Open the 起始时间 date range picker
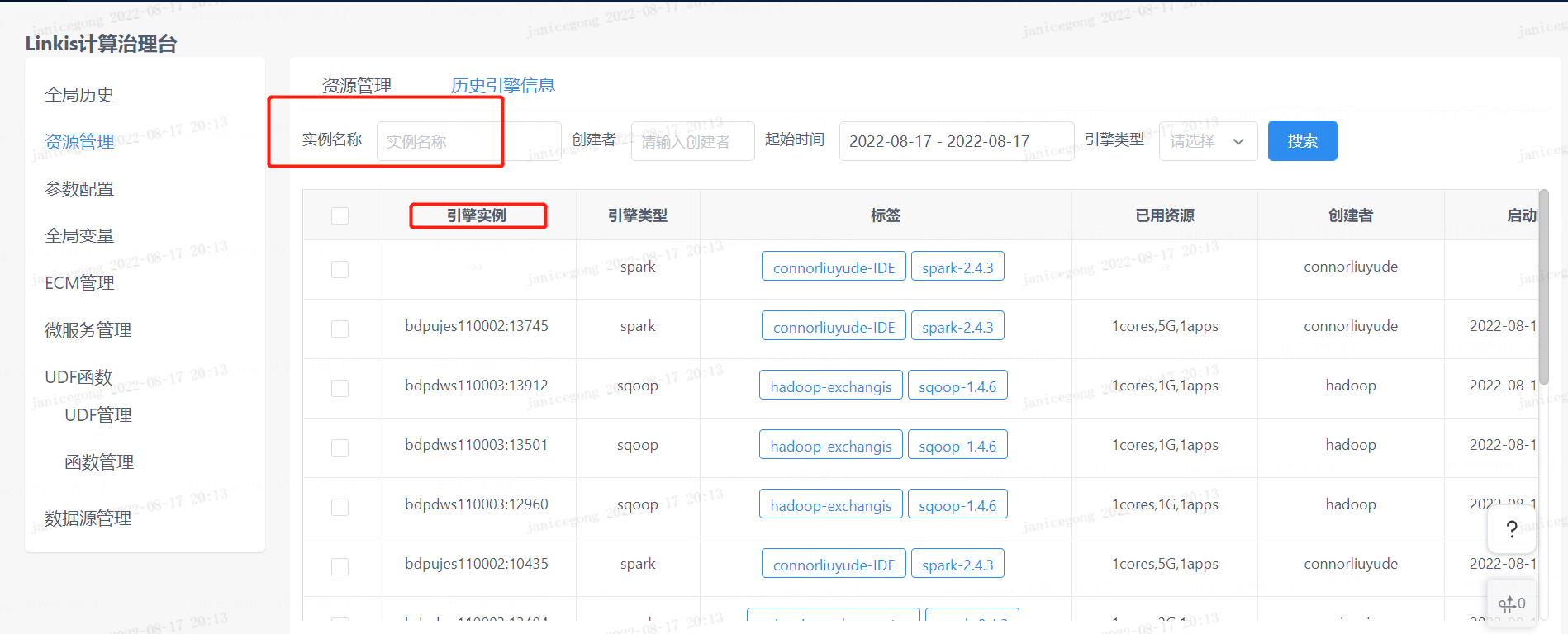 coord(956,141)
